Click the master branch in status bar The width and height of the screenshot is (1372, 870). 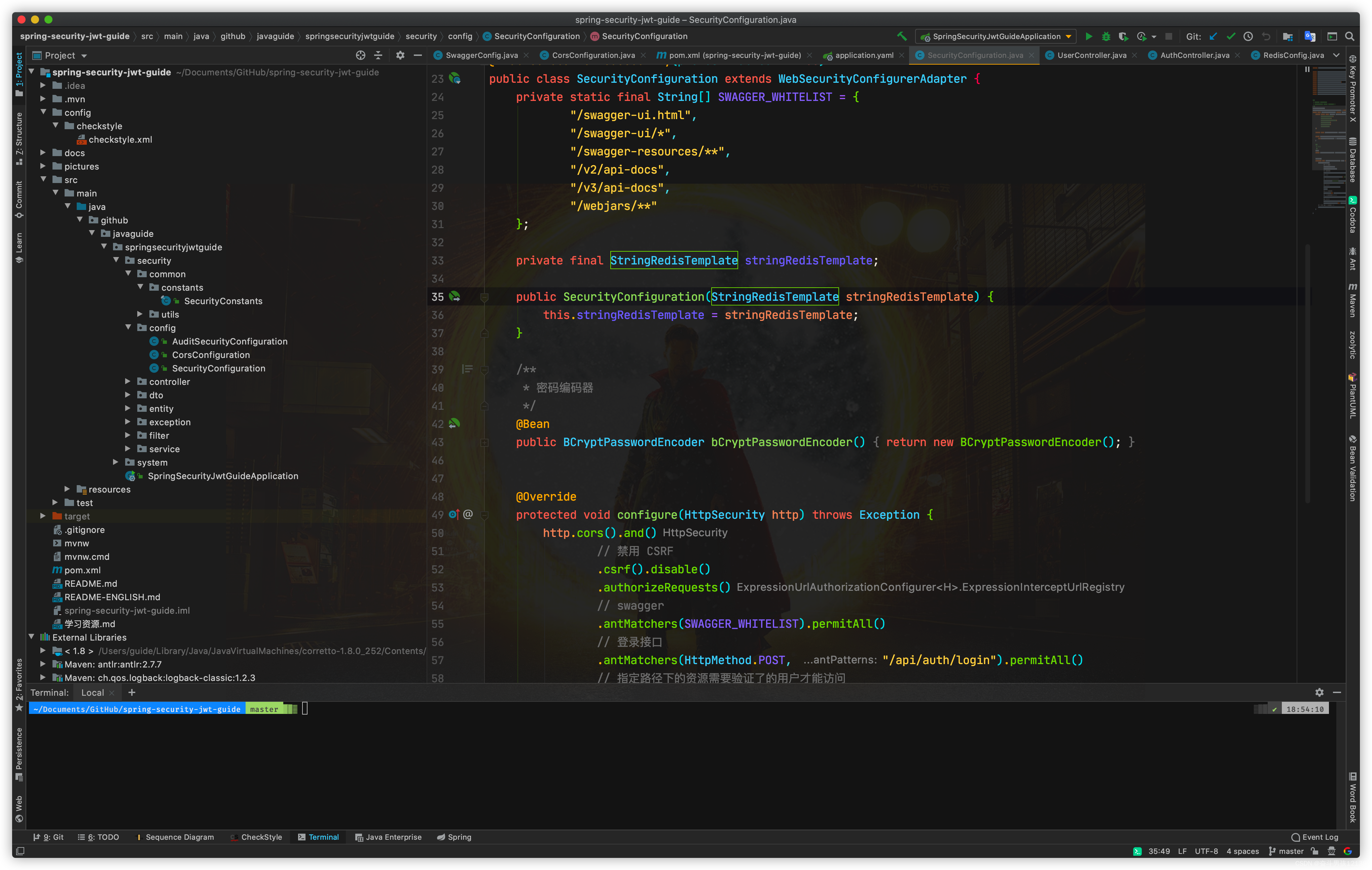[x=1286, y=851]
